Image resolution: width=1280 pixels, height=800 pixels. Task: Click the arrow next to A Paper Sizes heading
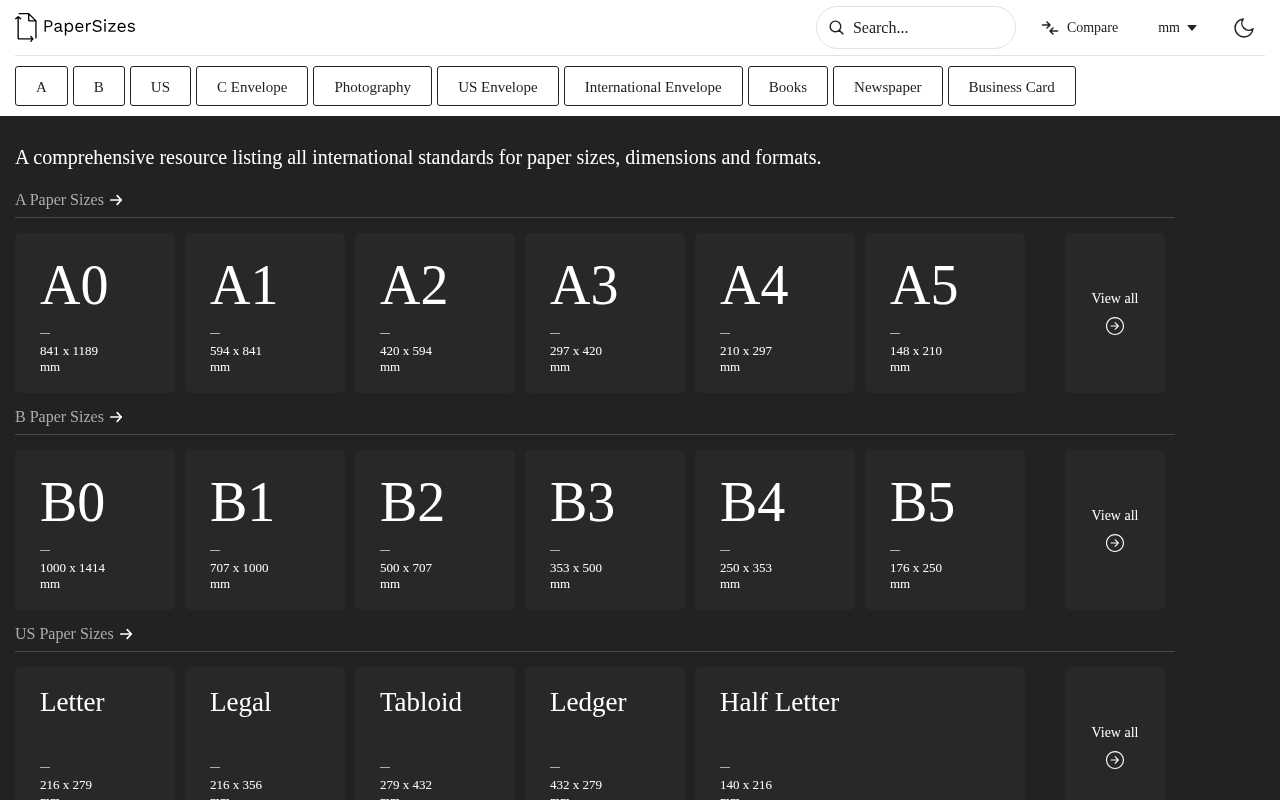tap(116, 200)
